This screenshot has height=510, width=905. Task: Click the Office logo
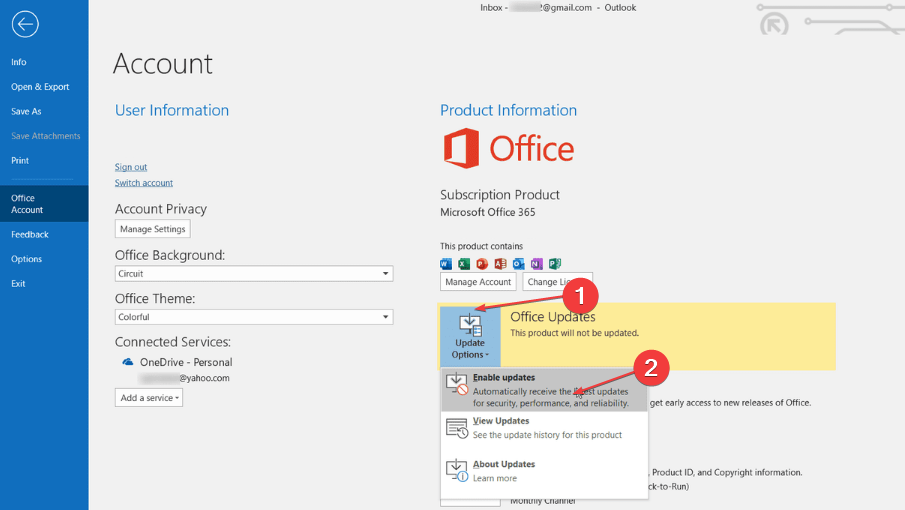(508, 148)
